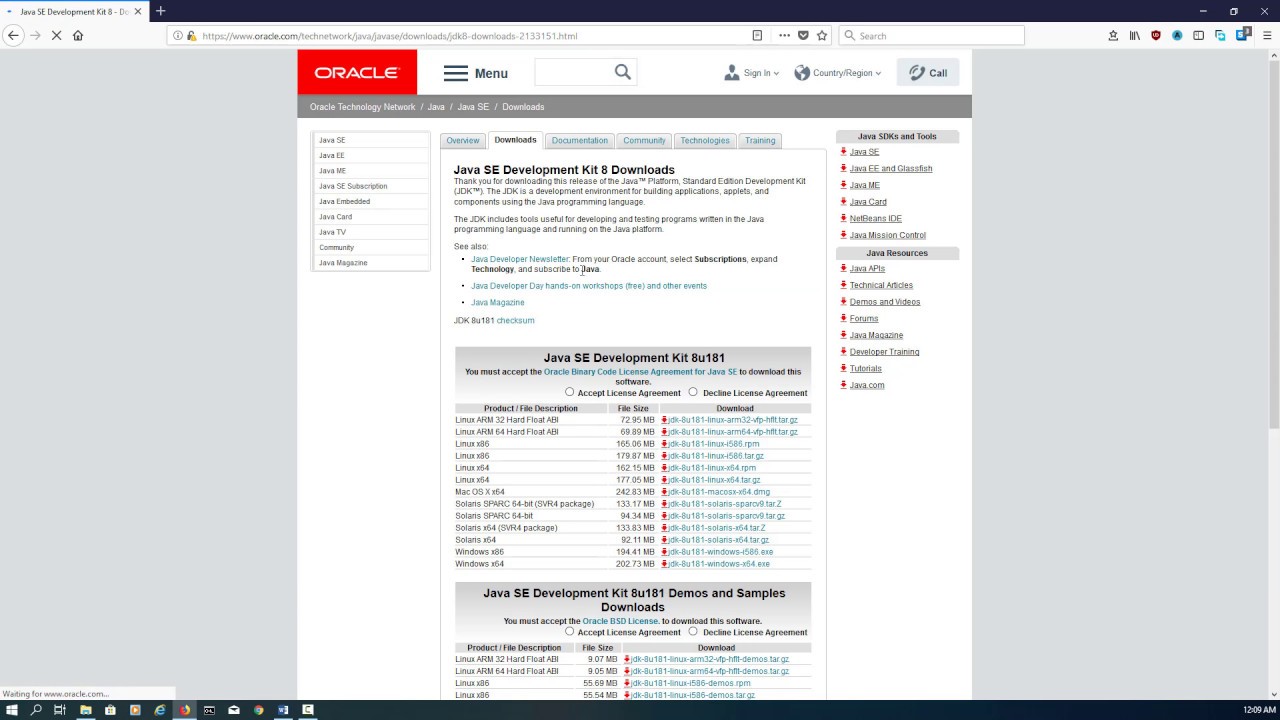The image size is (1280, 720).
Task: Open Google Chrome from taskbar
Action: pyautogui.click(x=258, y=710)
